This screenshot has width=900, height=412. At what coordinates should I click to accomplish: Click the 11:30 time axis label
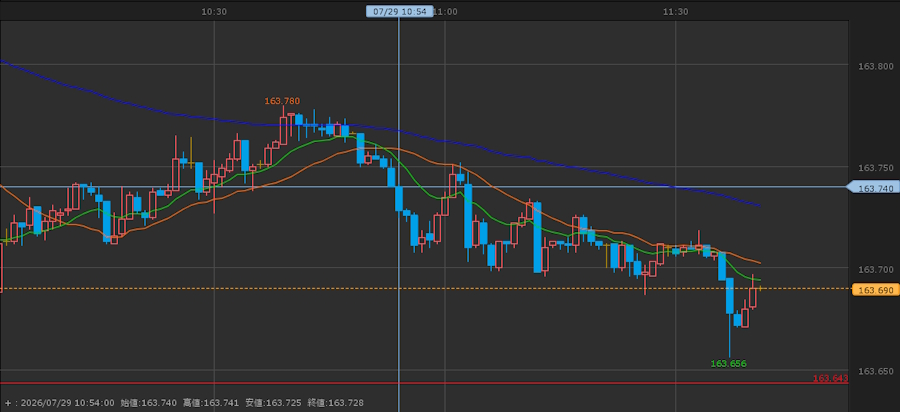[675, 11]
